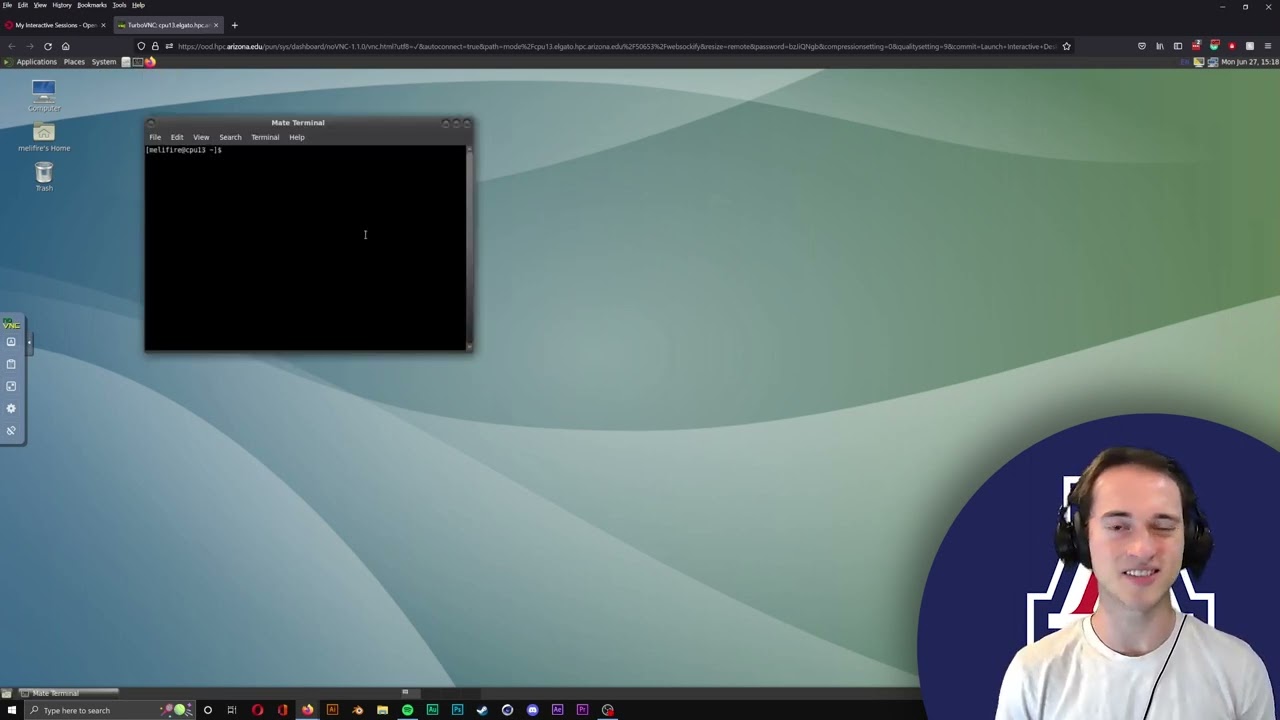Close the TurboVNC browser tab
Image resolution: width=1280 pixels, height=720 pixels.
click(x=215, y=25)
